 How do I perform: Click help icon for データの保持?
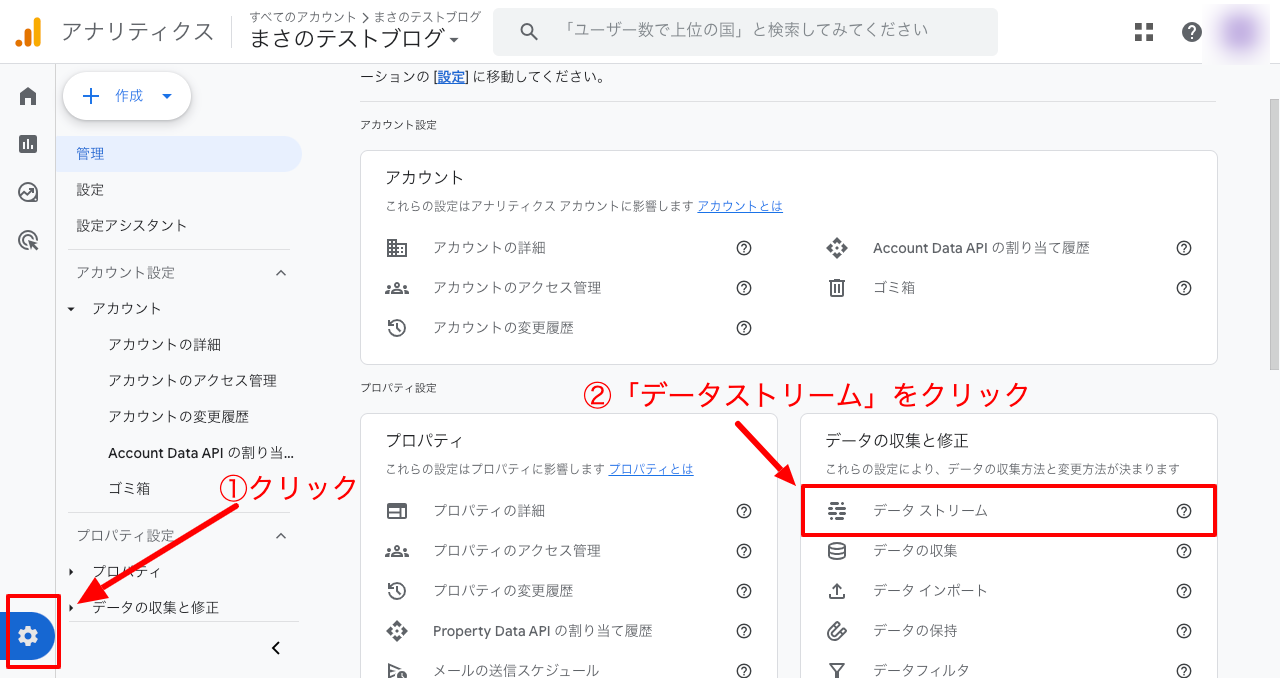(1184, 631)
